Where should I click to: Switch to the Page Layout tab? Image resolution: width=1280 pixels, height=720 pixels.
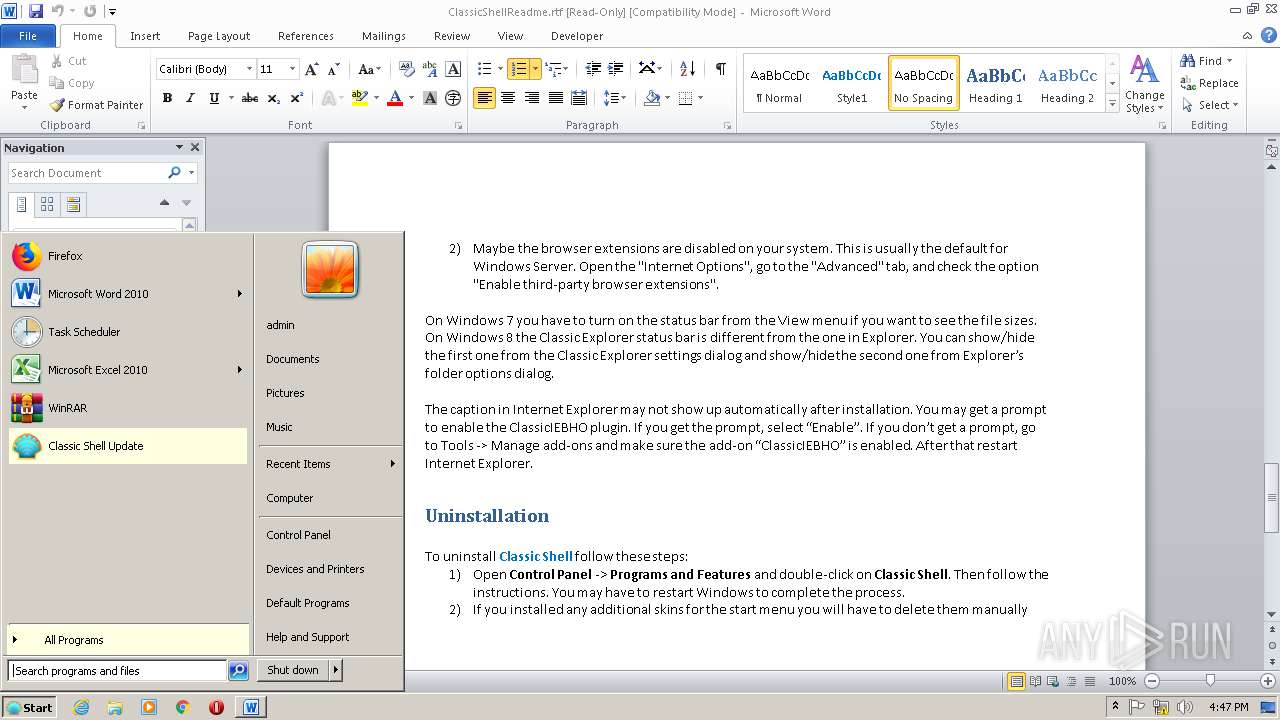(219, 36)
